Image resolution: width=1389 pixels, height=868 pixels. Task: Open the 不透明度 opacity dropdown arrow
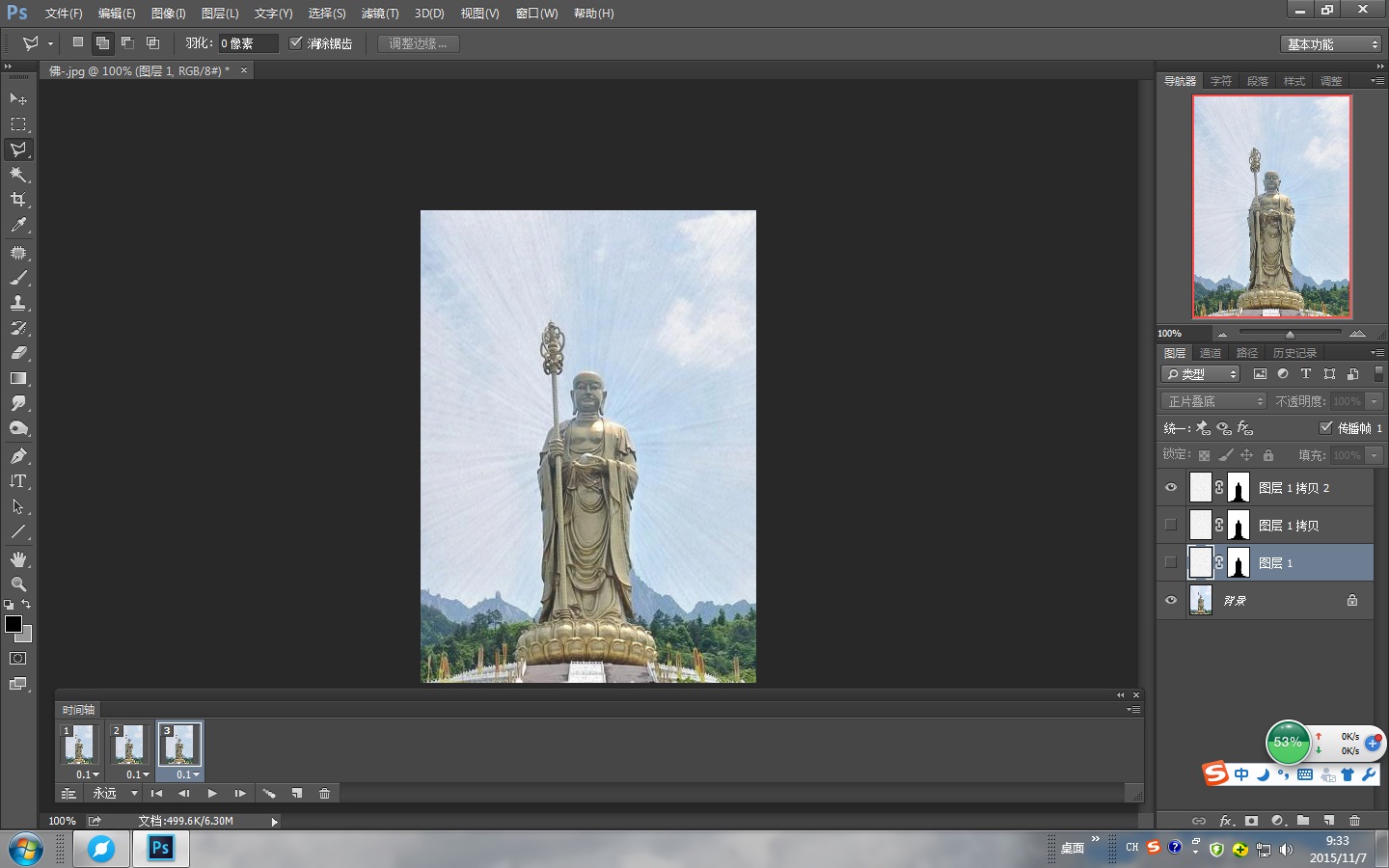1375,401
